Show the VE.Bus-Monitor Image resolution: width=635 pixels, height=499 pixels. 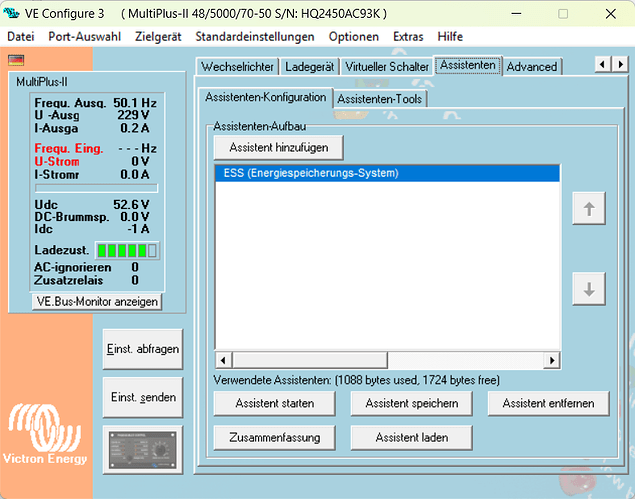point(97,302)
